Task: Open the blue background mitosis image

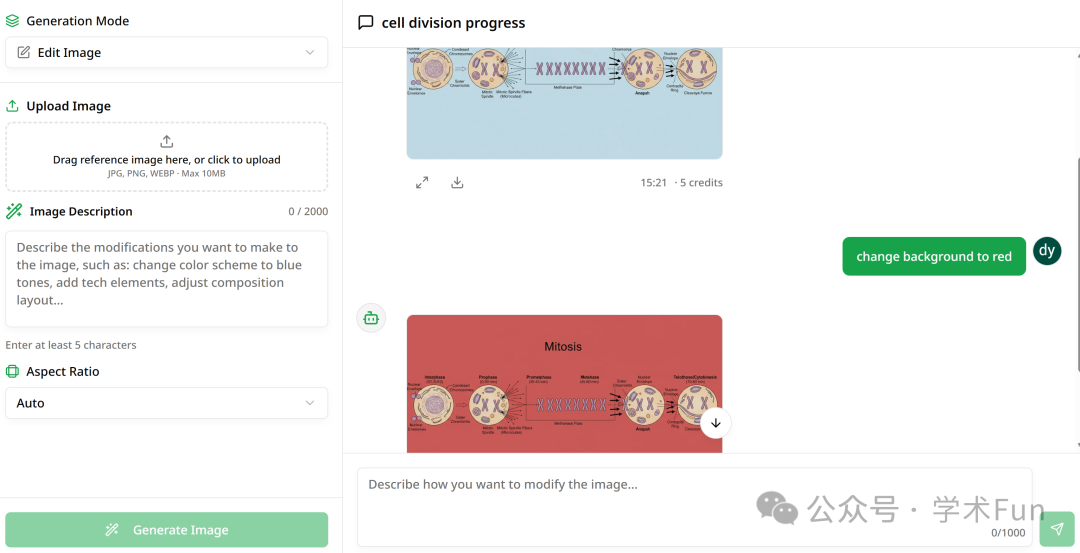Action: pos(564,100)
